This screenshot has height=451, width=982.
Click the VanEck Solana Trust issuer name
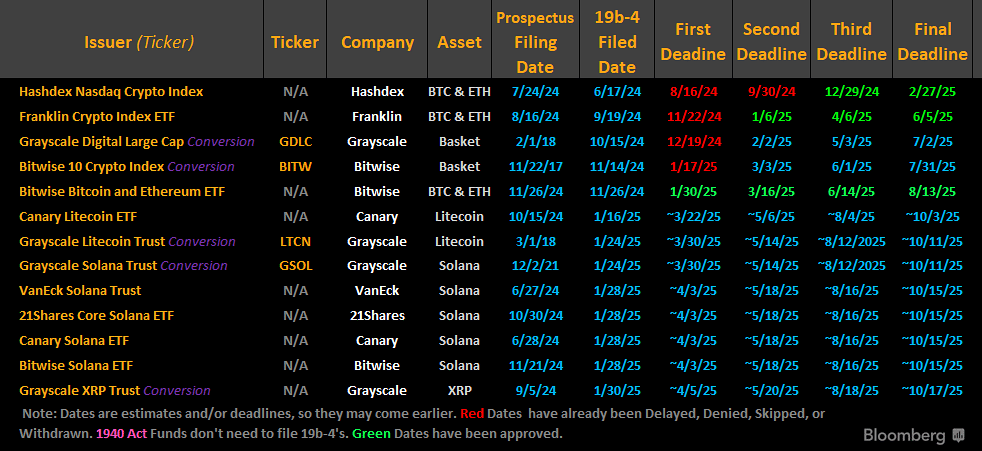point(80,291)
